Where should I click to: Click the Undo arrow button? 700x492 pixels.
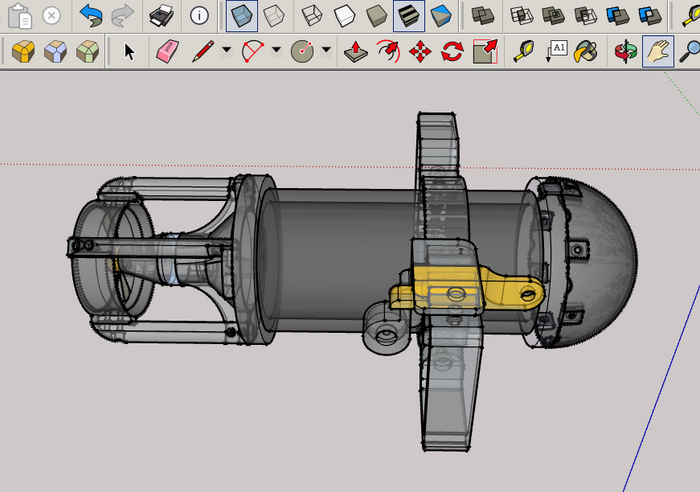coord(91,16)
